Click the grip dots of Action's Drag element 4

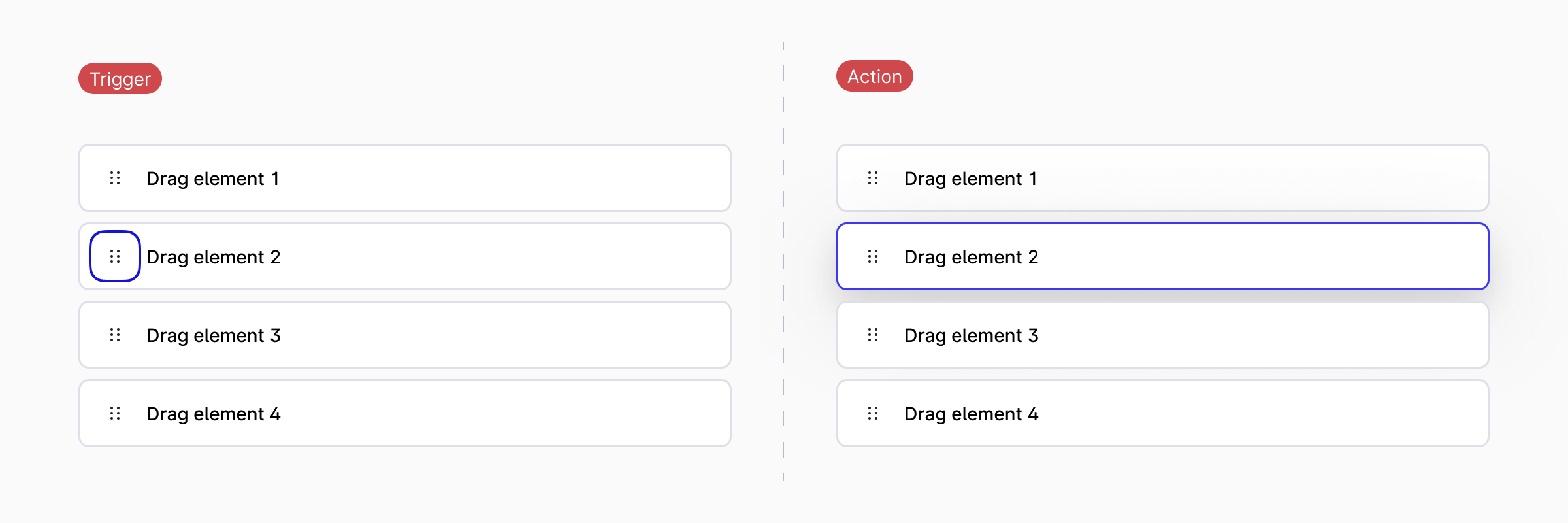tap(873, 413)
